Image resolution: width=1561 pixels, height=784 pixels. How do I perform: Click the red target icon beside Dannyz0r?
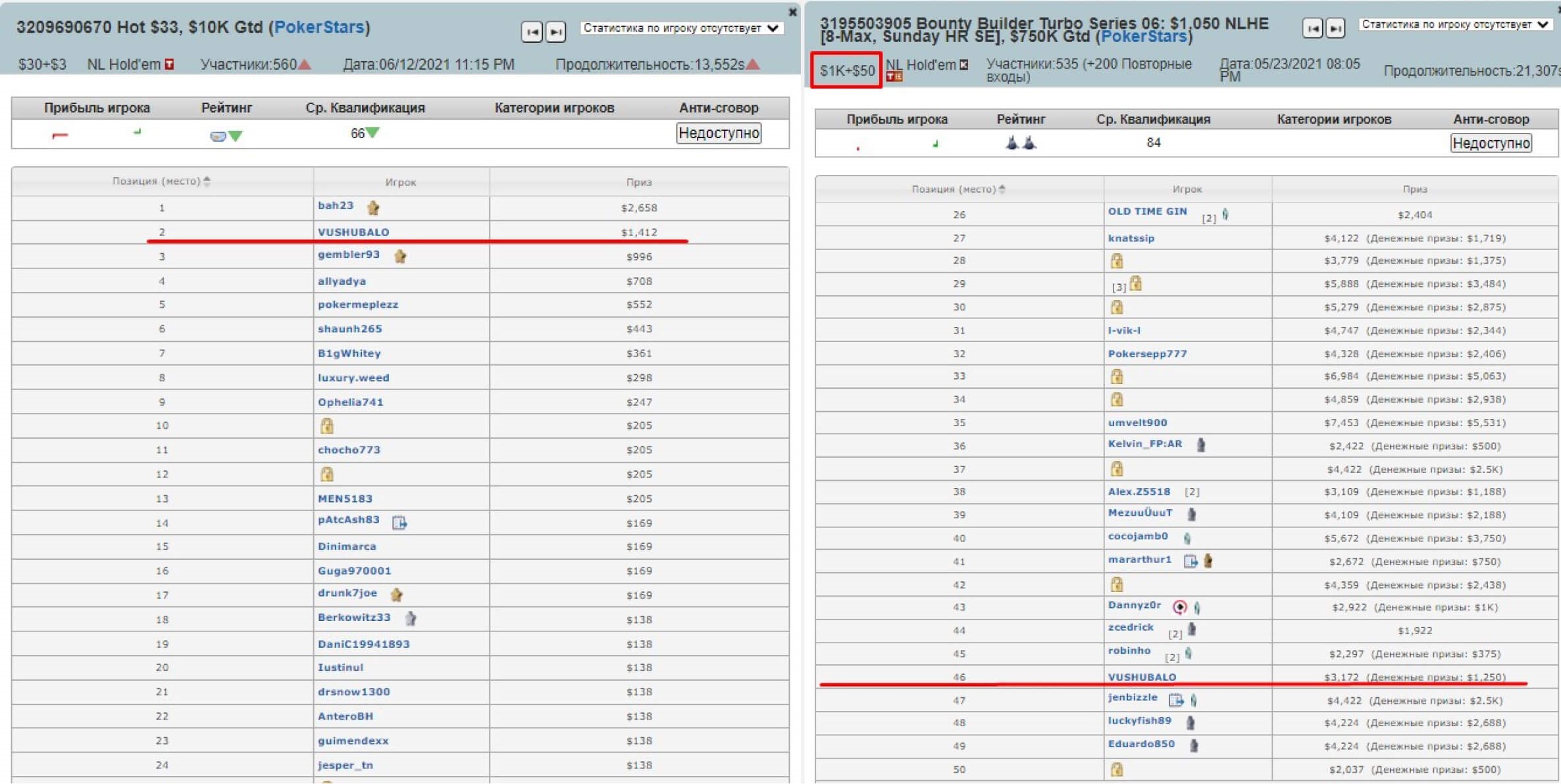(1180, 607)
